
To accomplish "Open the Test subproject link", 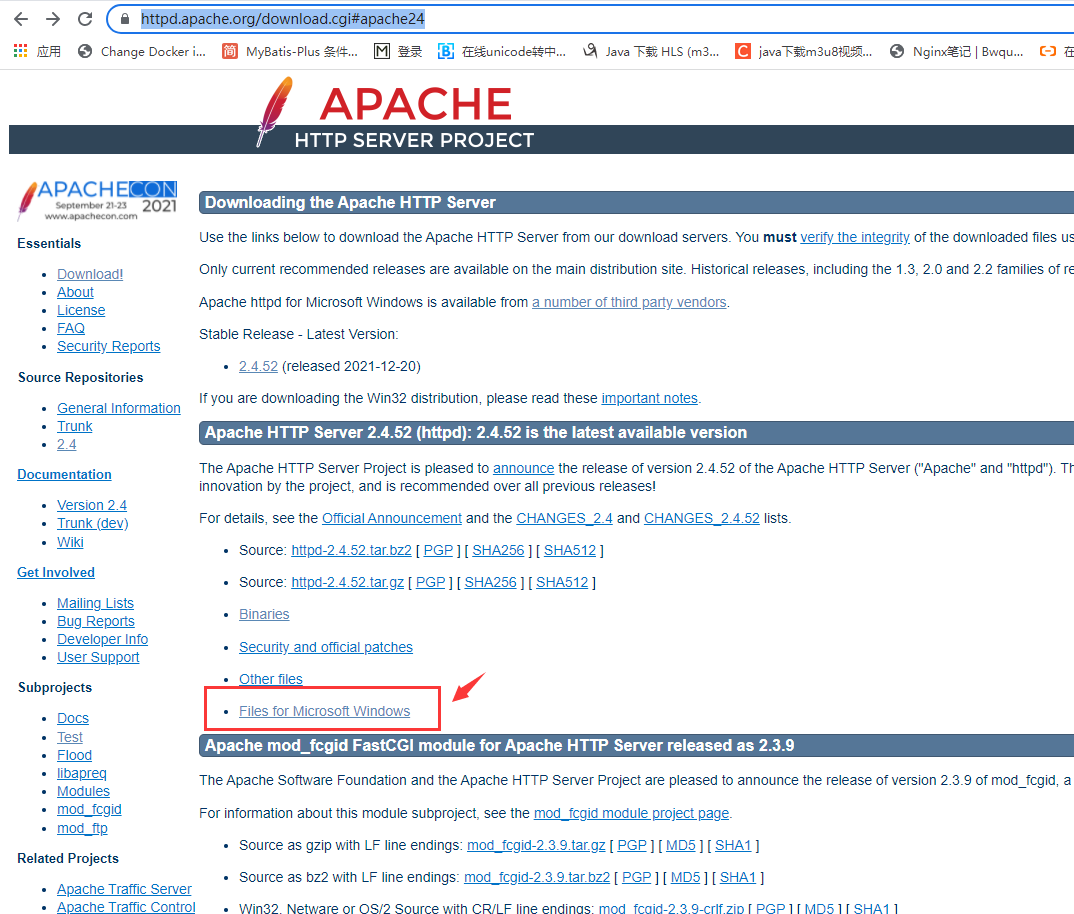I will [x=70, y=737].
